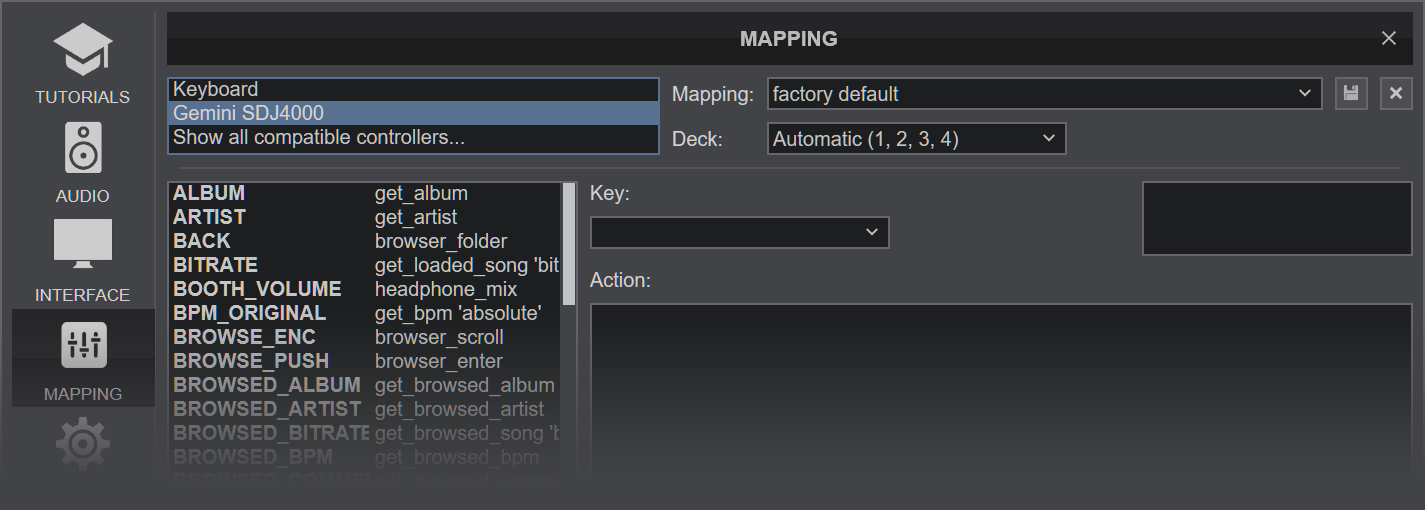Image resolution: width=1425 pixels, height=510 pixels.
Task: Select the BOOTH_VOLUME mapping entry
Action: tap(364, 289)
